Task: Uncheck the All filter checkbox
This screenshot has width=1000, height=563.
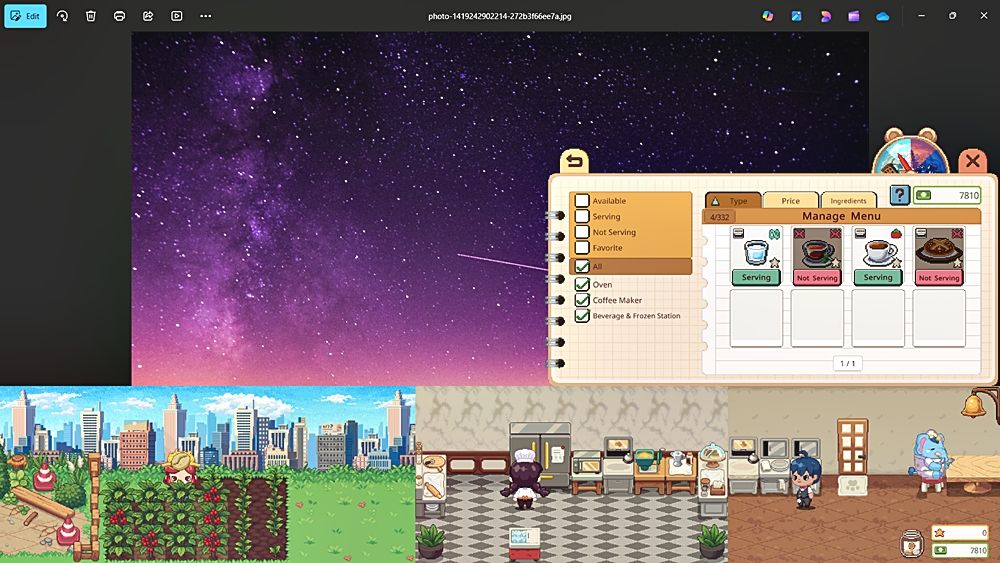Action: pyautogui.click(x=582, y=267)
